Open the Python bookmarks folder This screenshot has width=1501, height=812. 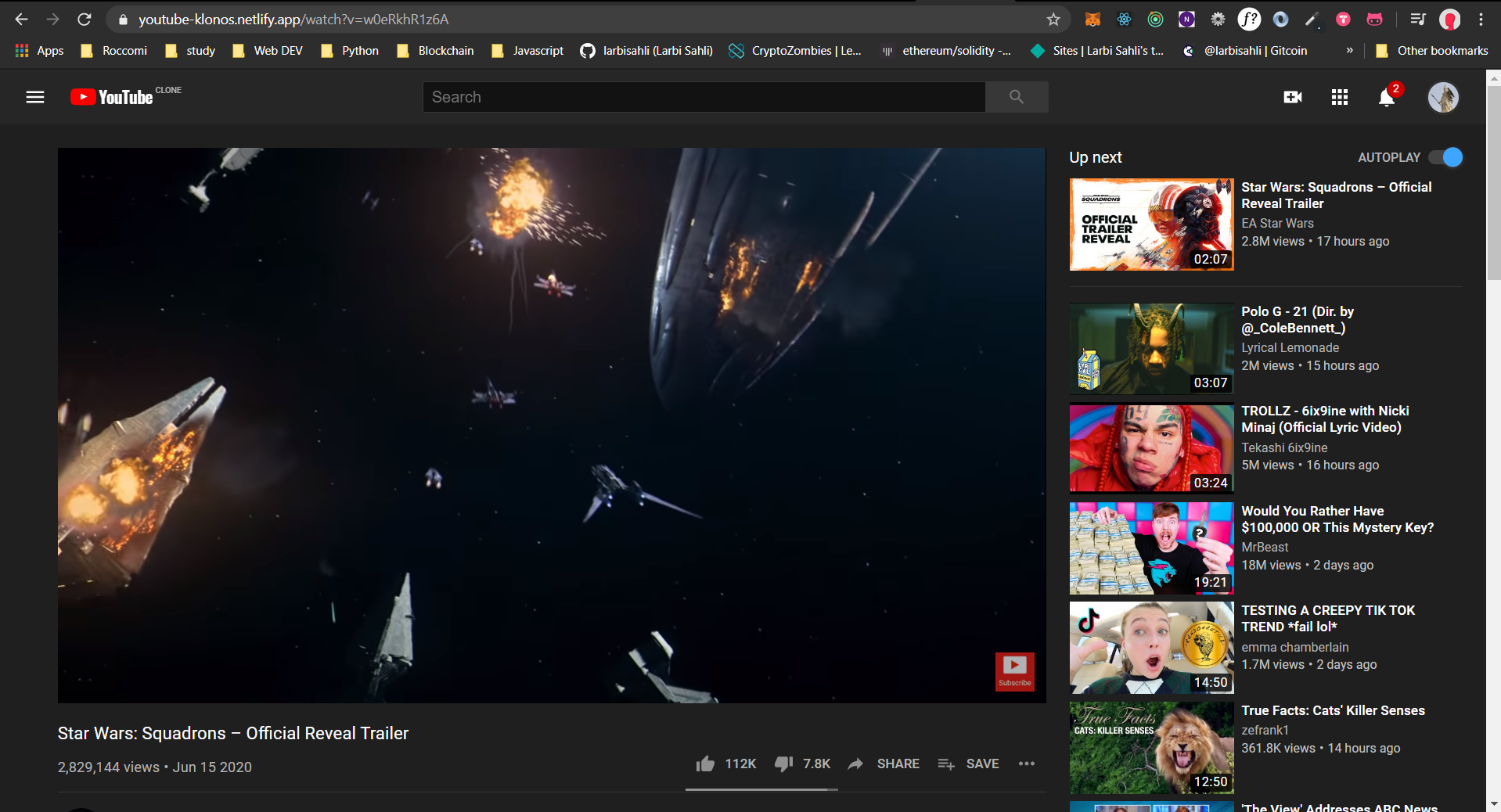tap(350, 50)
